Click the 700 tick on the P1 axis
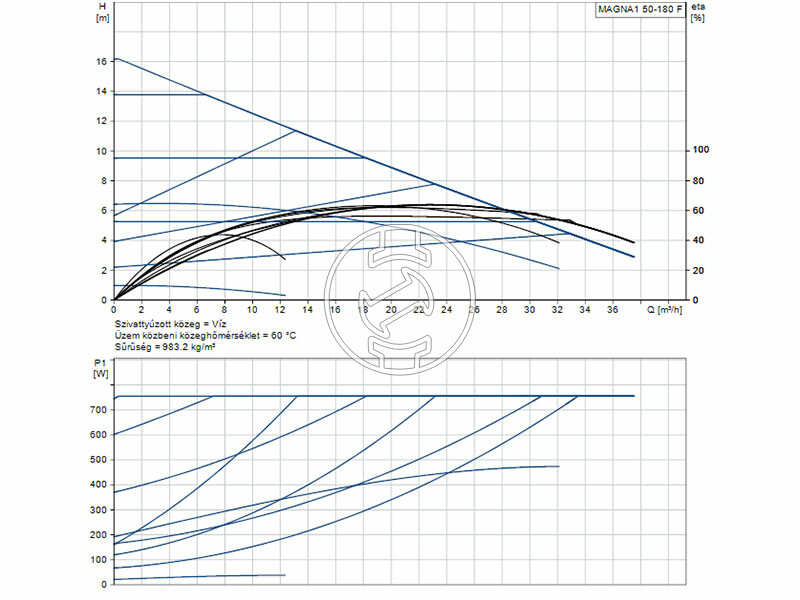This screenshot has height=600, width=800. pos(98,410)
